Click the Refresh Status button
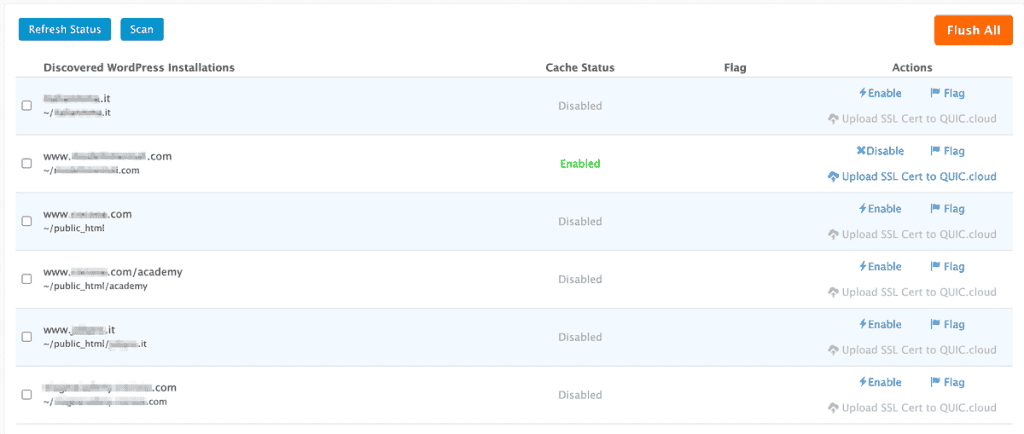The height and width of the screenshot is (434, 1024). (65, 29)
